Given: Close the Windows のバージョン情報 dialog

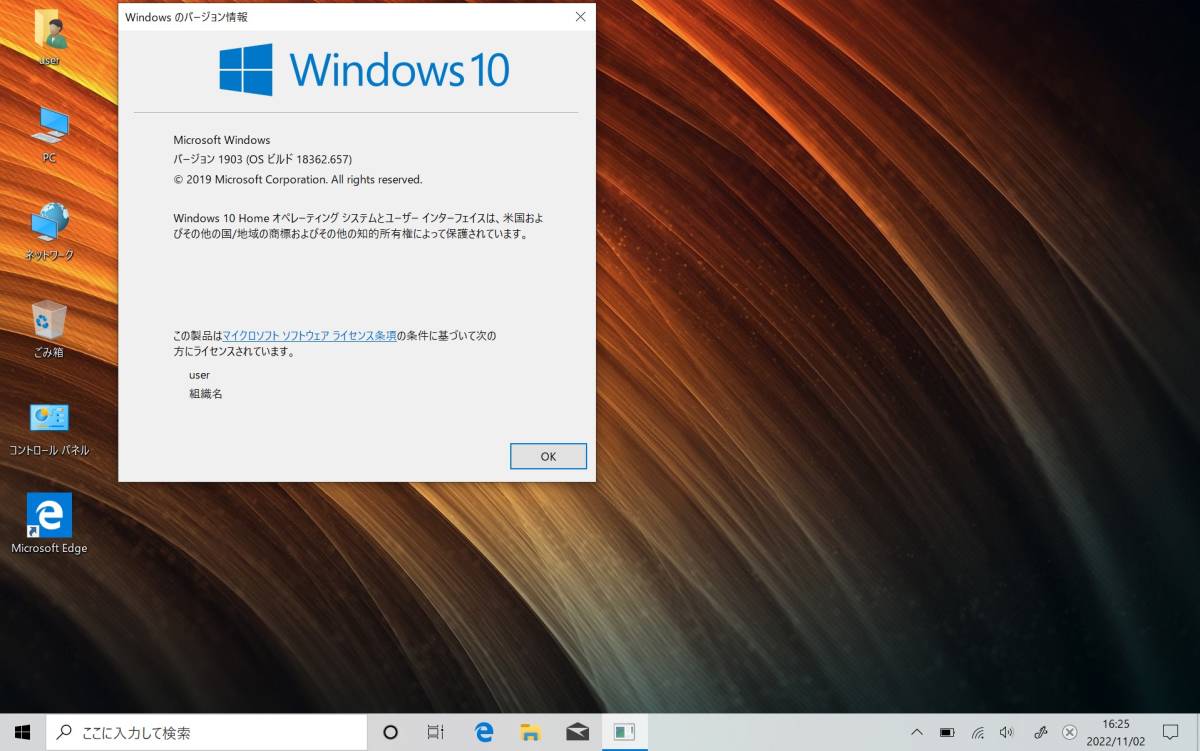Looking at the screenshot, I should coord(580,17).
